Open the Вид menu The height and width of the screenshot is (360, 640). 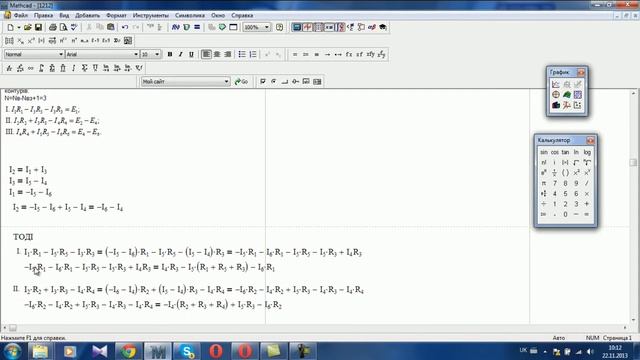click(64, 16)
